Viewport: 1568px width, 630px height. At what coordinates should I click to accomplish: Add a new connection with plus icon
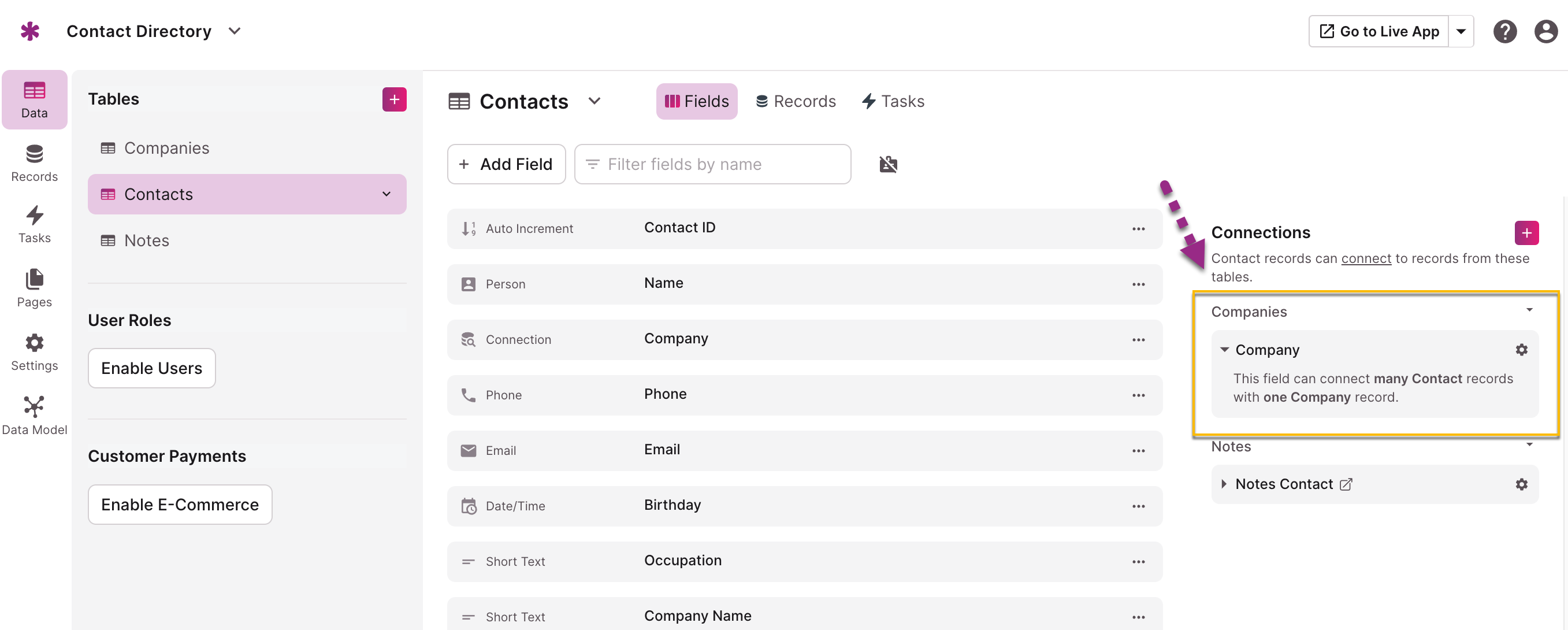[x=1526, y=233]
